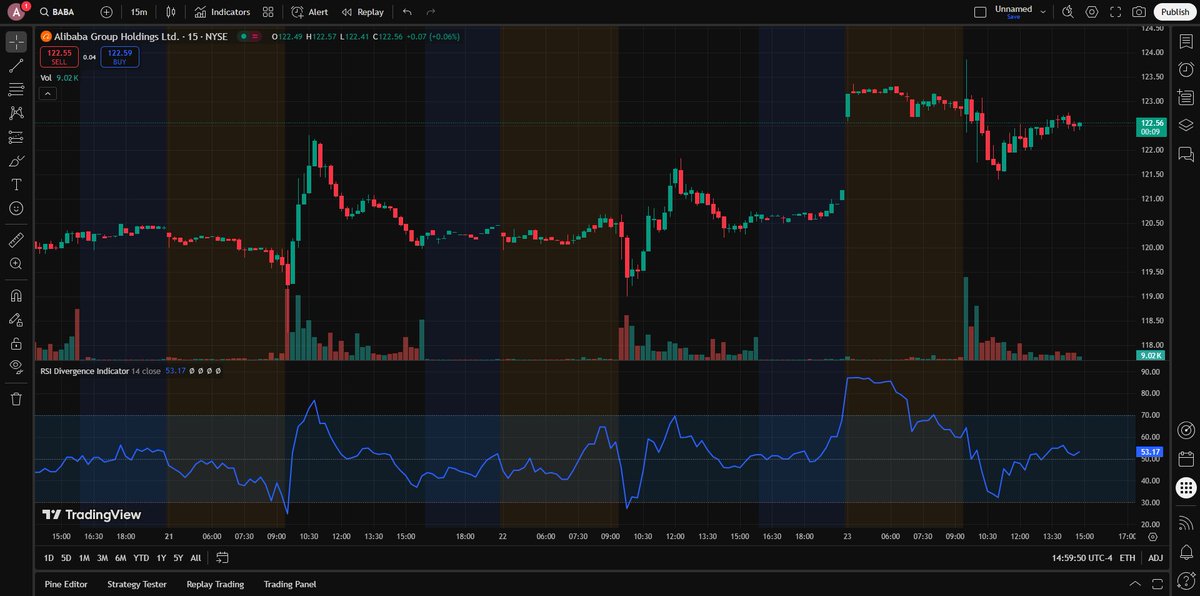Click the redo arrow

click(431, 12)
